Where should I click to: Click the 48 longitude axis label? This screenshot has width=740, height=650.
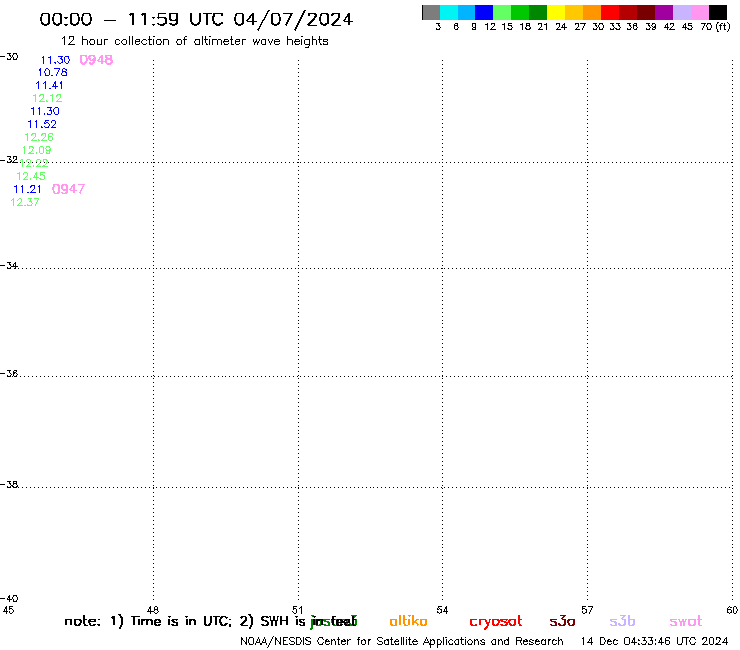click(x=152, y=610)
